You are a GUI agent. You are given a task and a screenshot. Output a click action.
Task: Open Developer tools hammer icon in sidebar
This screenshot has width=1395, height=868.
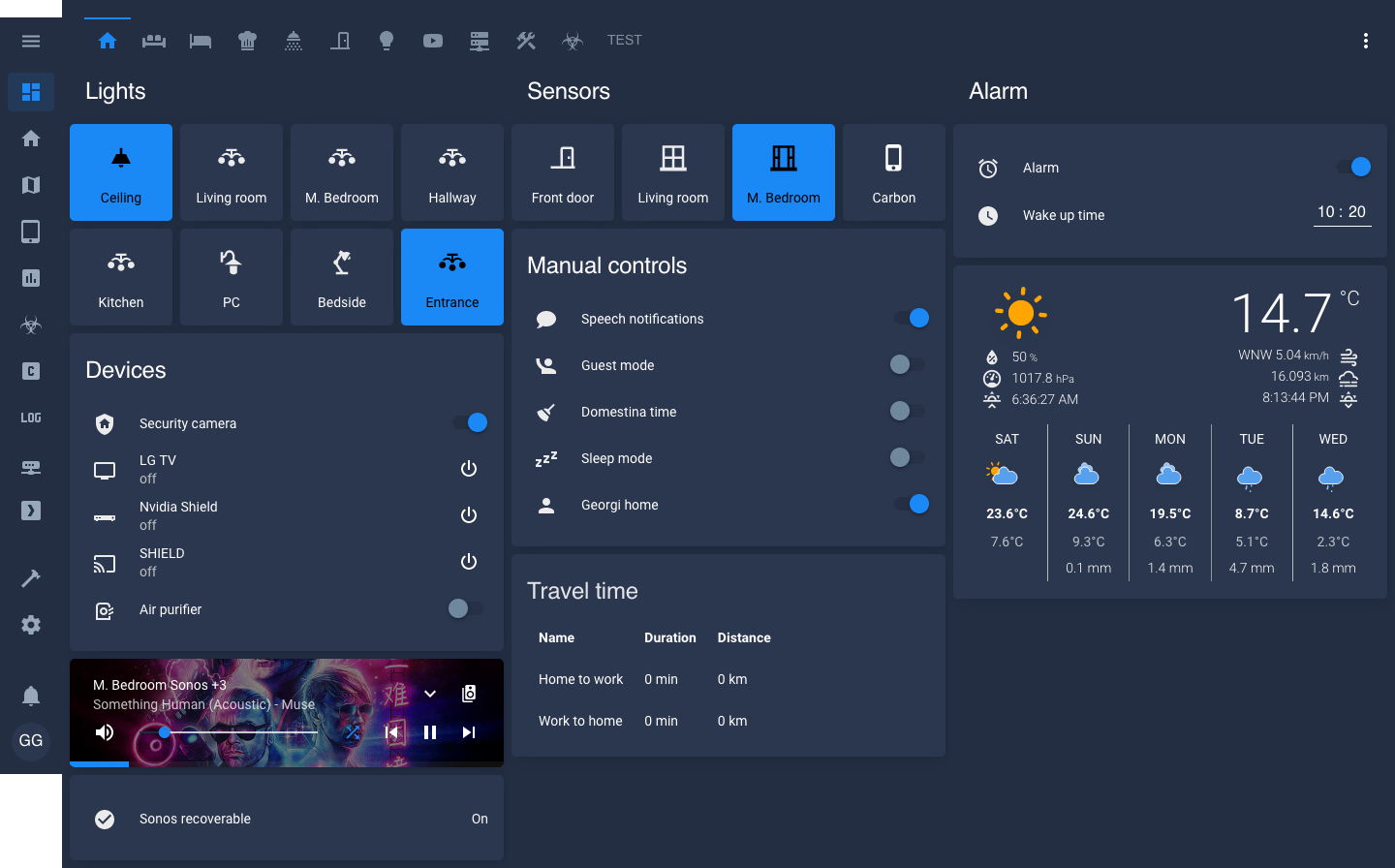pos(31,578)
